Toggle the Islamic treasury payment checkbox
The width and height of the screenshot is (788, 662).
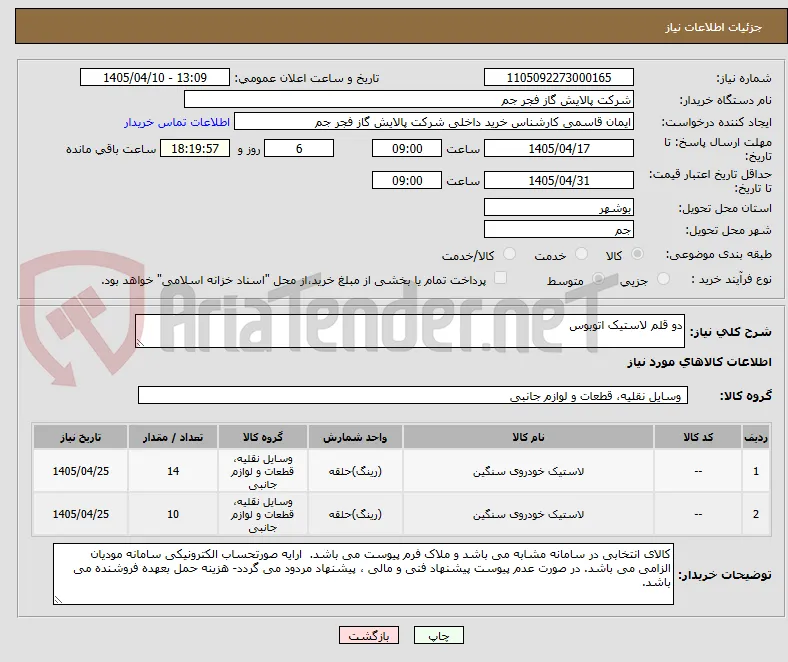(501, 277)
